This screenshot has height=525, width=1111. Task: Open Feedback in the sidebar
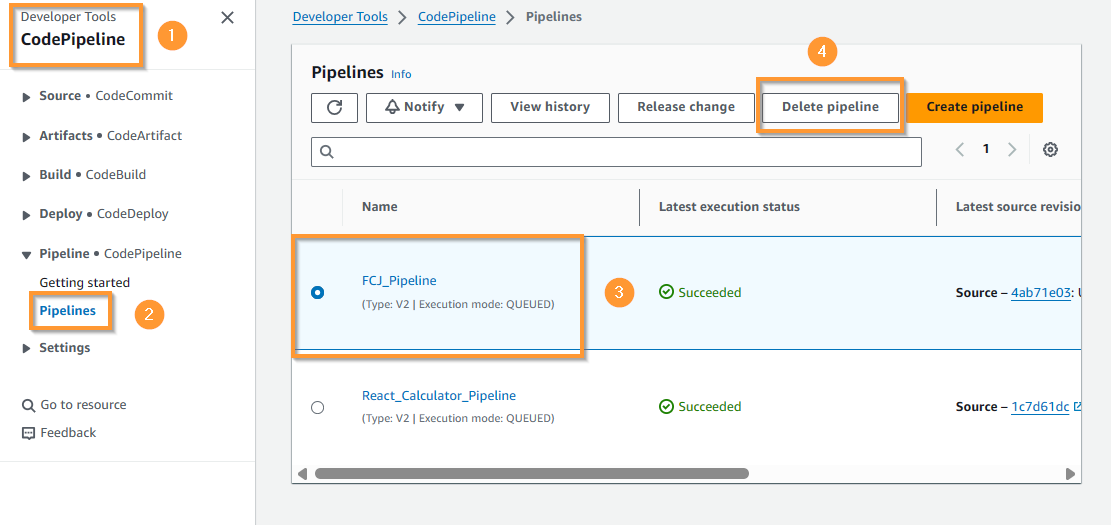[68, 433]
